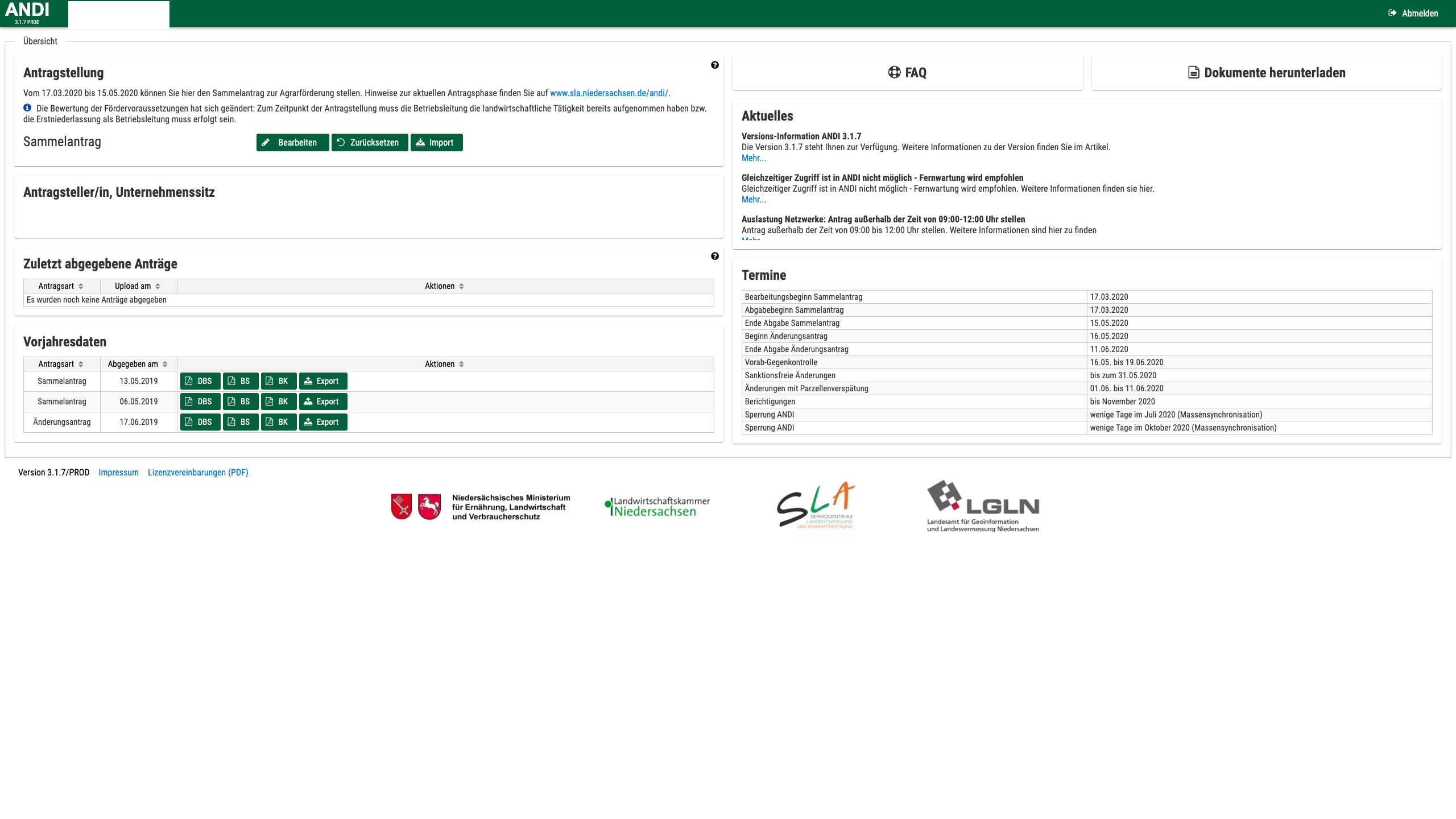Click the document icon beside Dokumente herunterladen
Image resolution: width=1456 pixels, height=819 pixels.
[x=1194, y=72]
